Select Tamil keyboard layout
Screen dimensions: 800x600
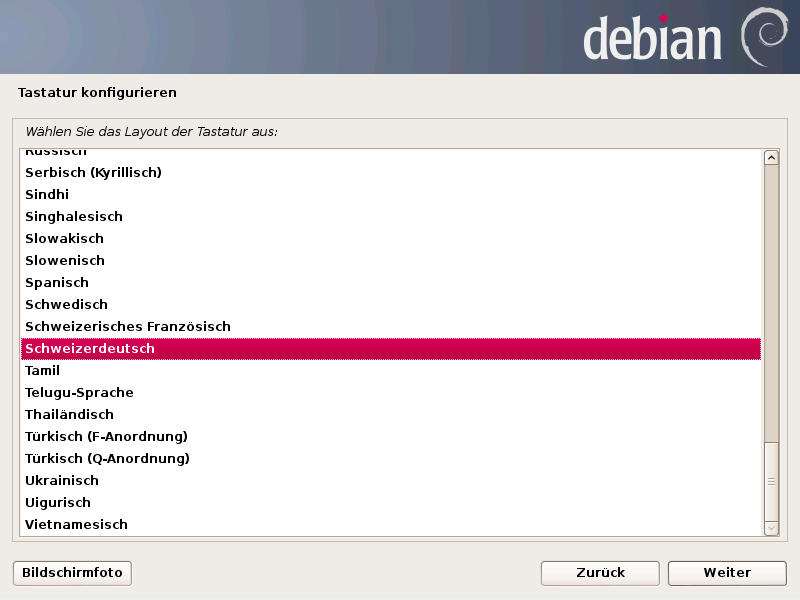tap(42, 370)
